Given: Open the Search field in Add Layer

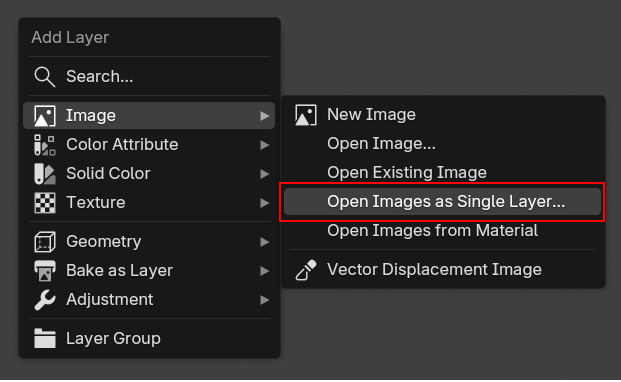Looking at the screenshot, I should [149, 77].
